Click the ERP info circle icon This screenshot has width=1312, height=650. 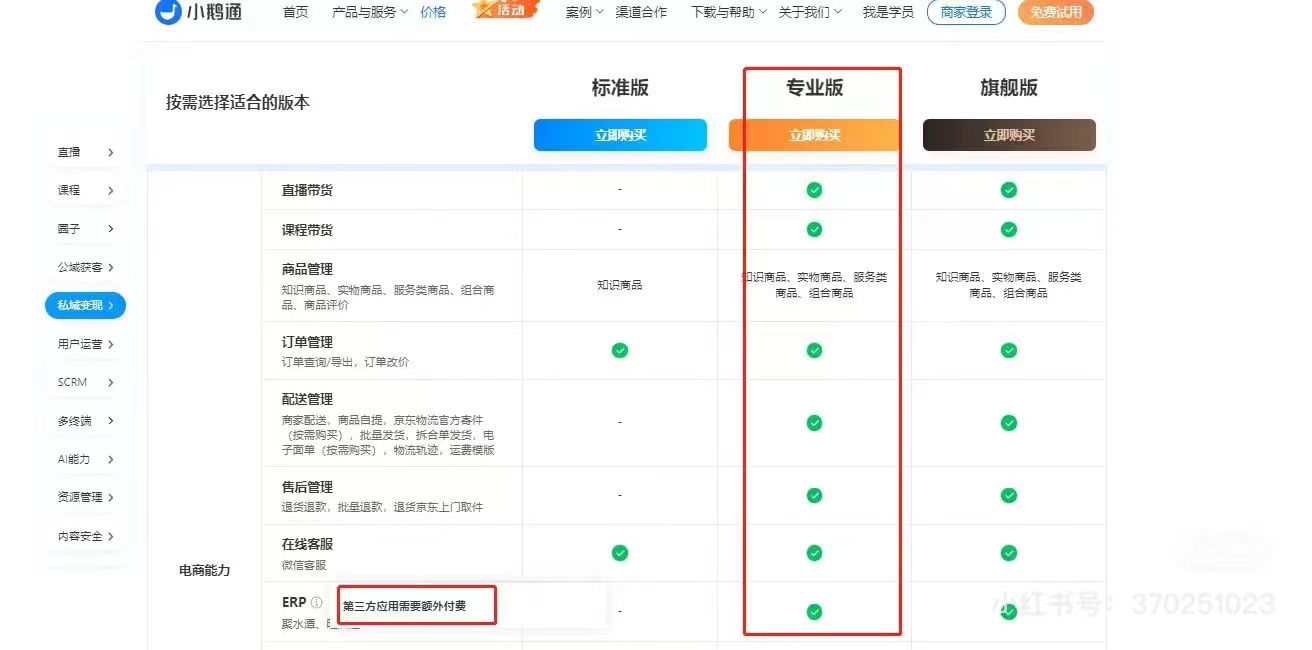coord(316,603)
